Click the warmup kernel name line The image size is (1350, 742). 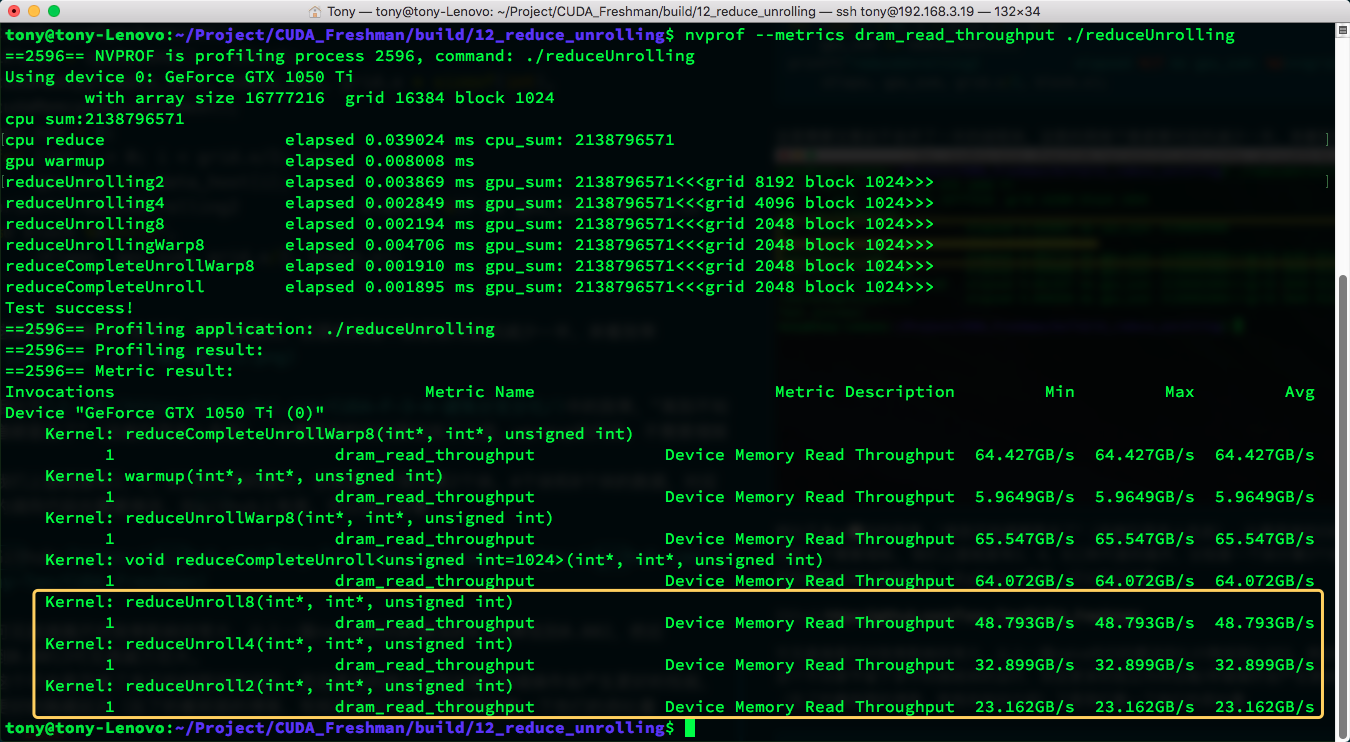[243, 476]
